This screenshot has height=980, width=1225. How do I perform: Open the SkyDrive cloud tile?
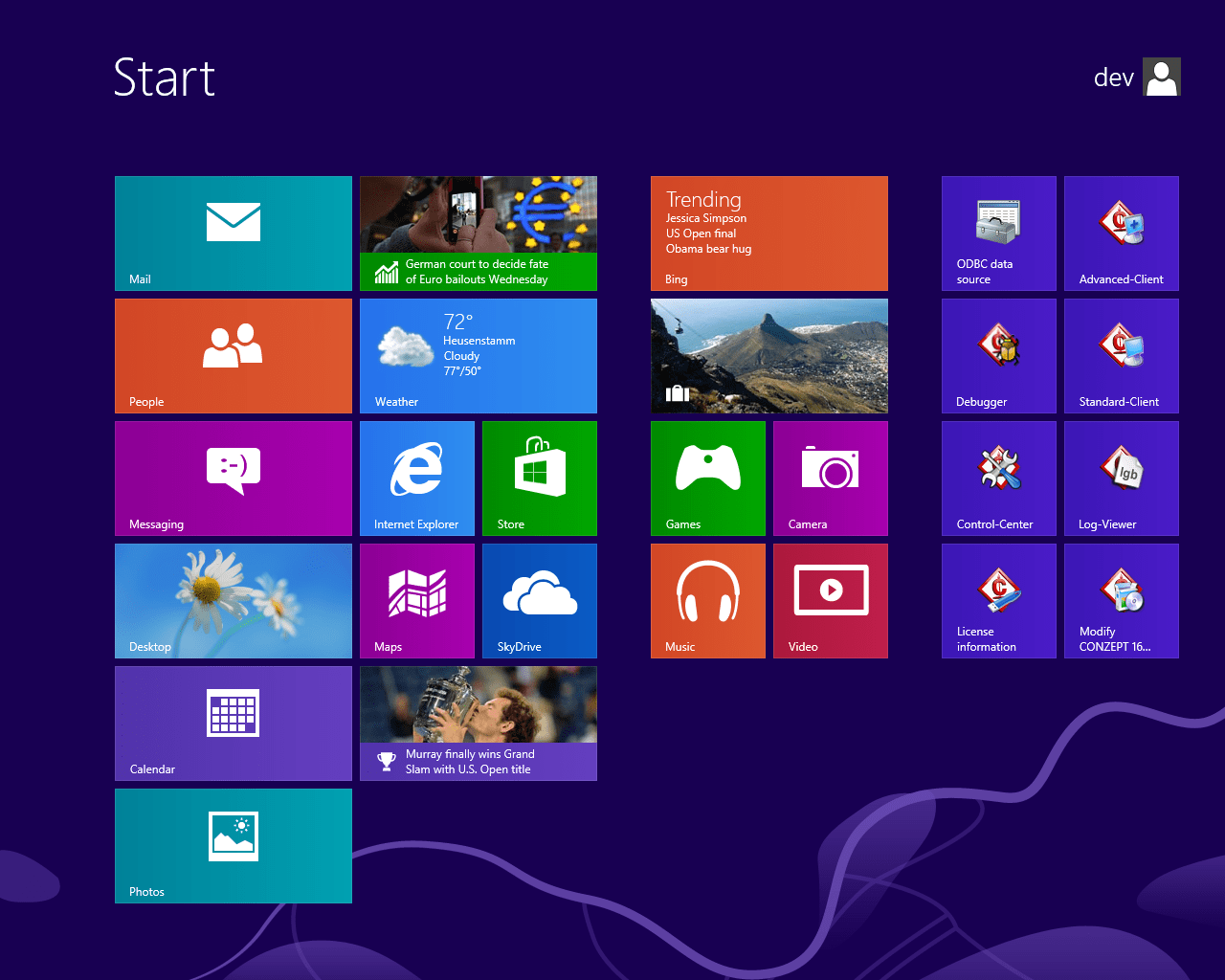(539, 600)
